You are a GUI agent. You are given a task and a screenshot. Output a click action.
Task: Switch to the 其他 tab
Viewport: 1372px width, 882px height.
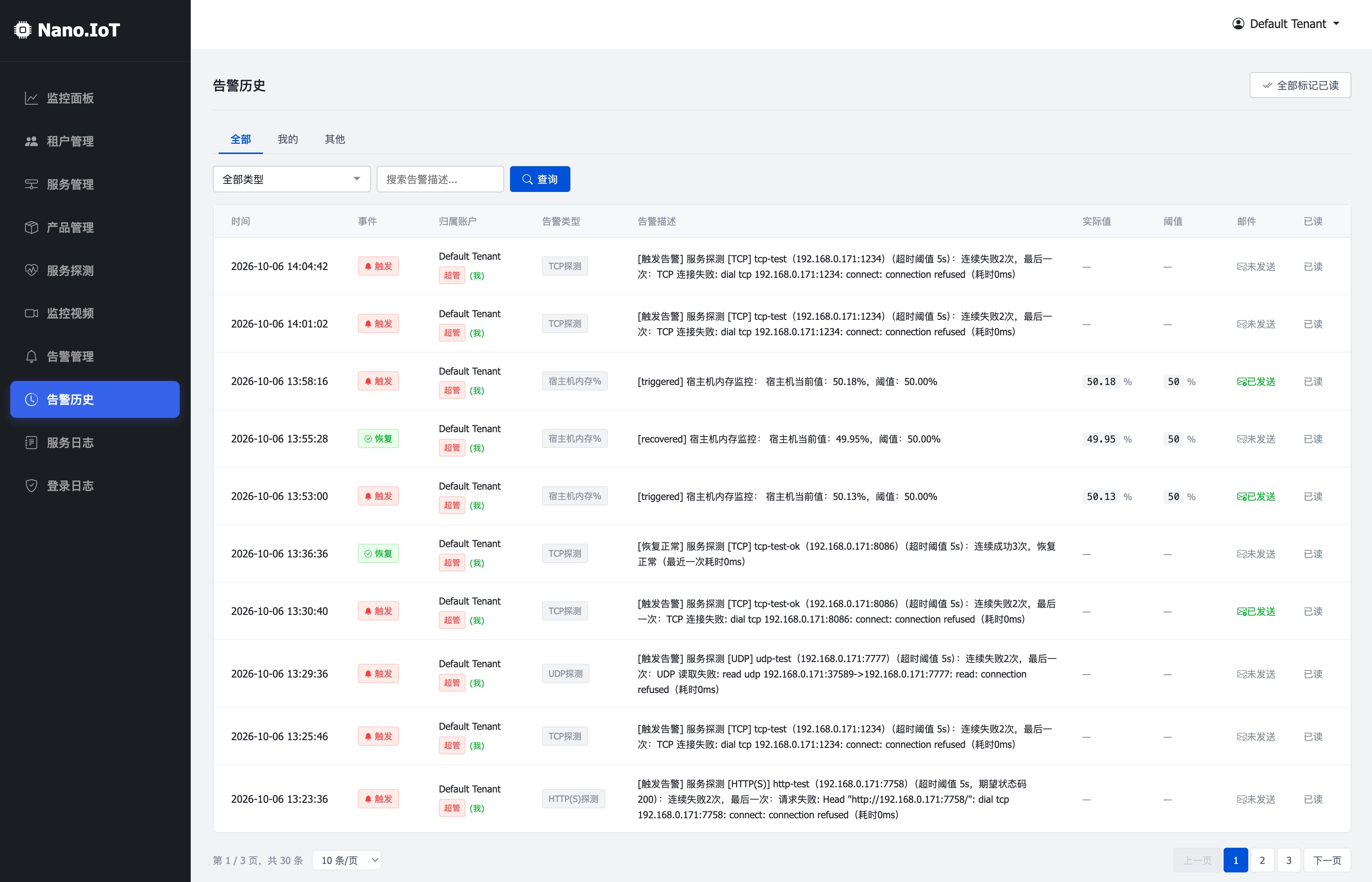tap(334, 139)
